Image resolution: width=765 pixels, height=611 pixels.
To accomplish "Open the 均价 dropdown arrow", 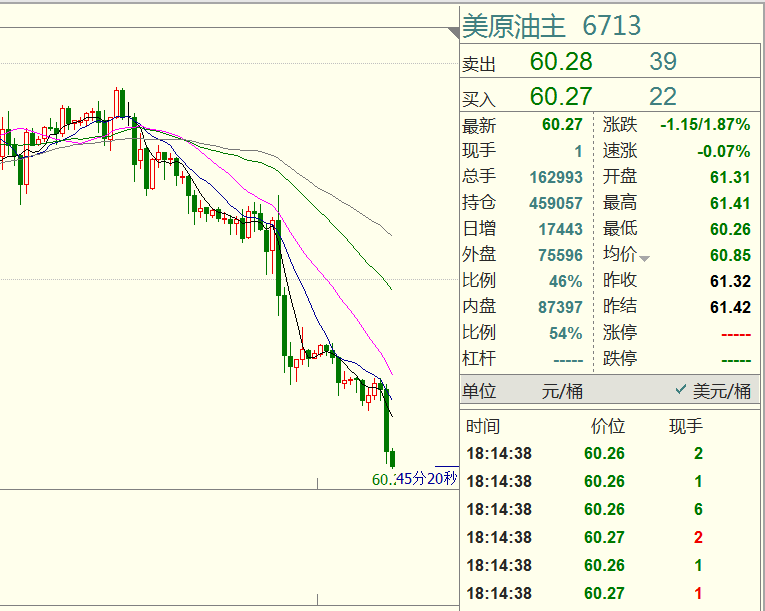I will (644, 259).
